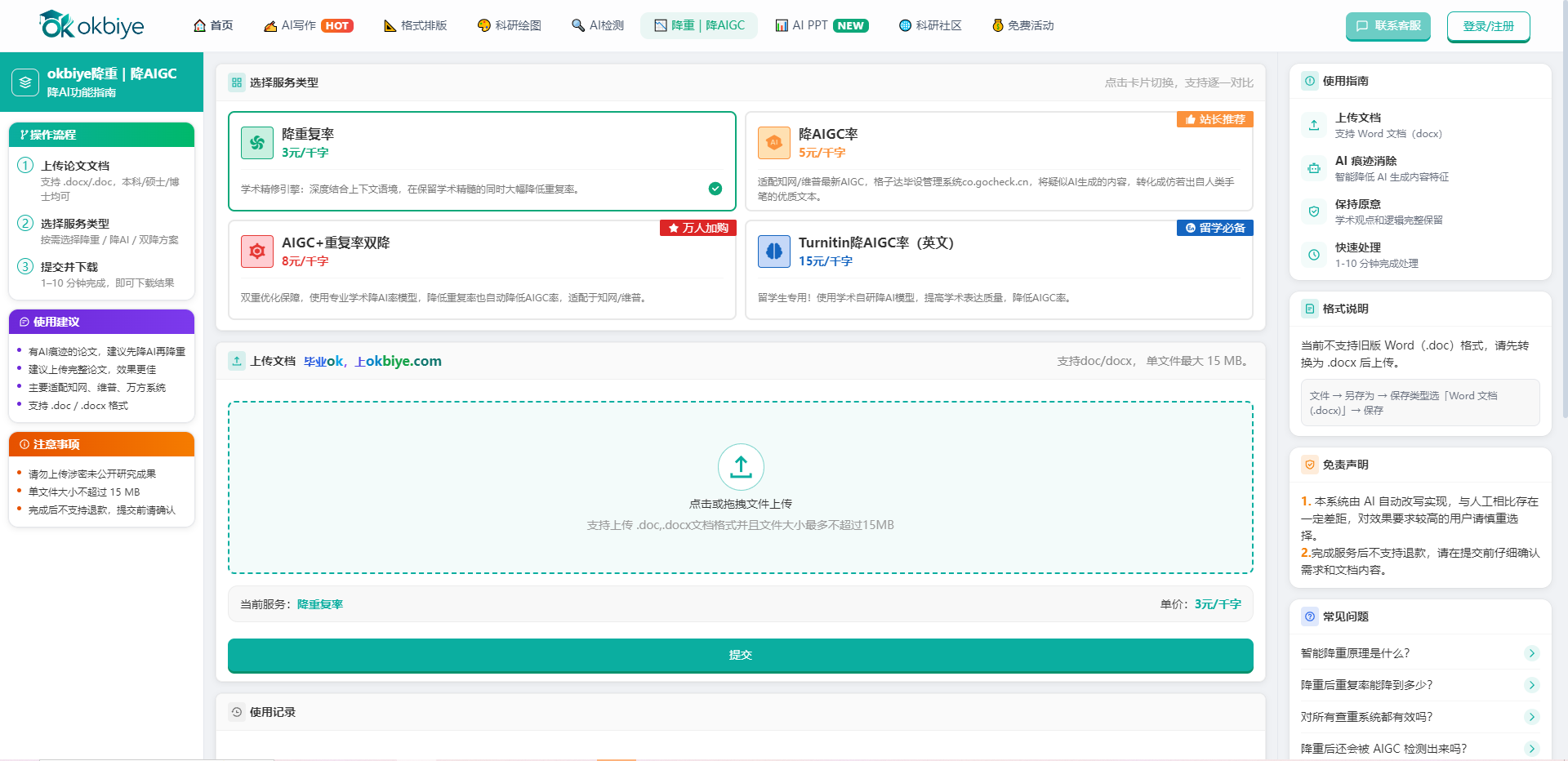
Task: Click the 登录/注册 button
Action: coord(1489,26)
